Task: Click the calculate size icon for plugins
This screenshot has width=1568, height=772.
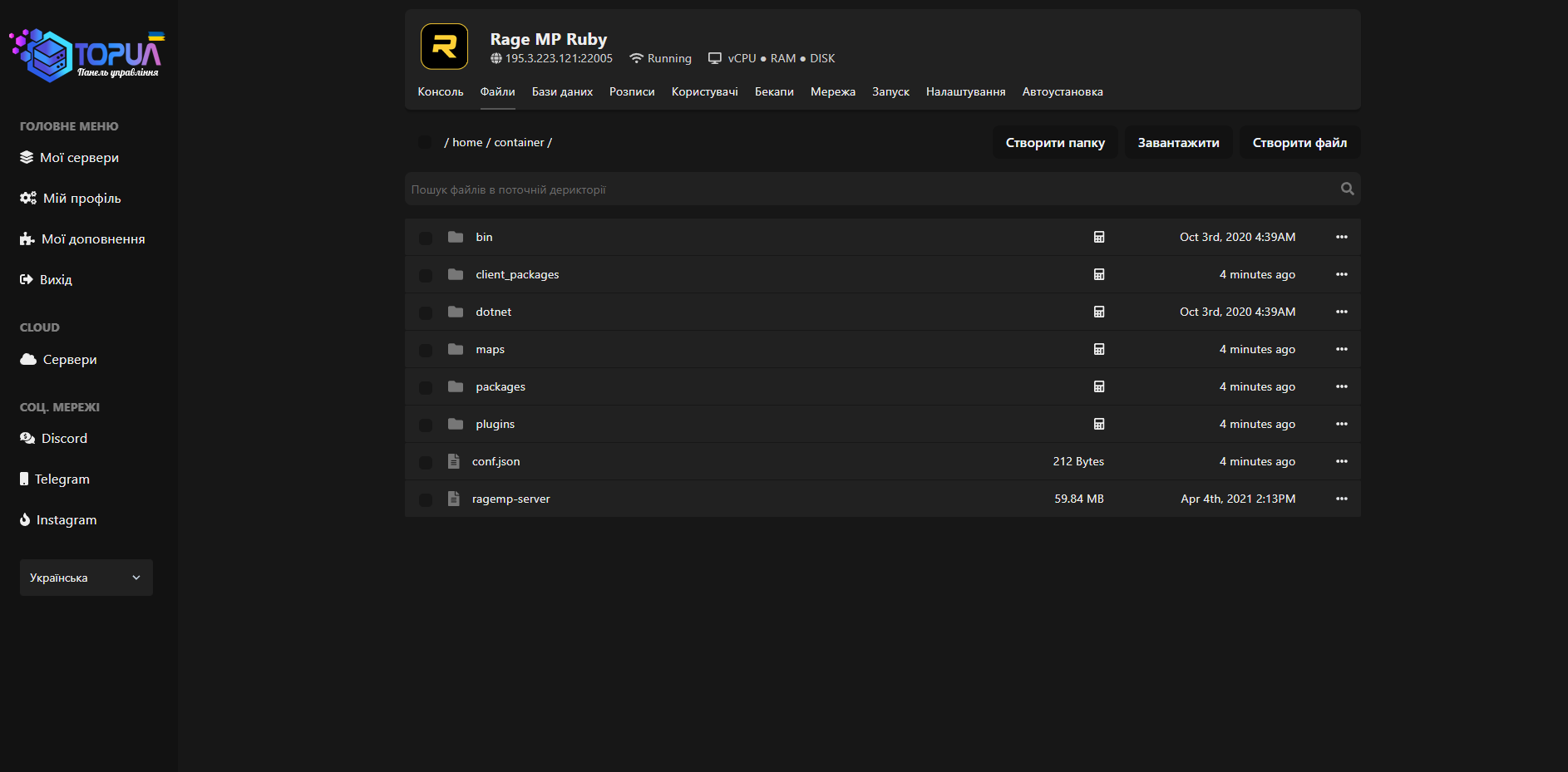Action: point(1098,425)
